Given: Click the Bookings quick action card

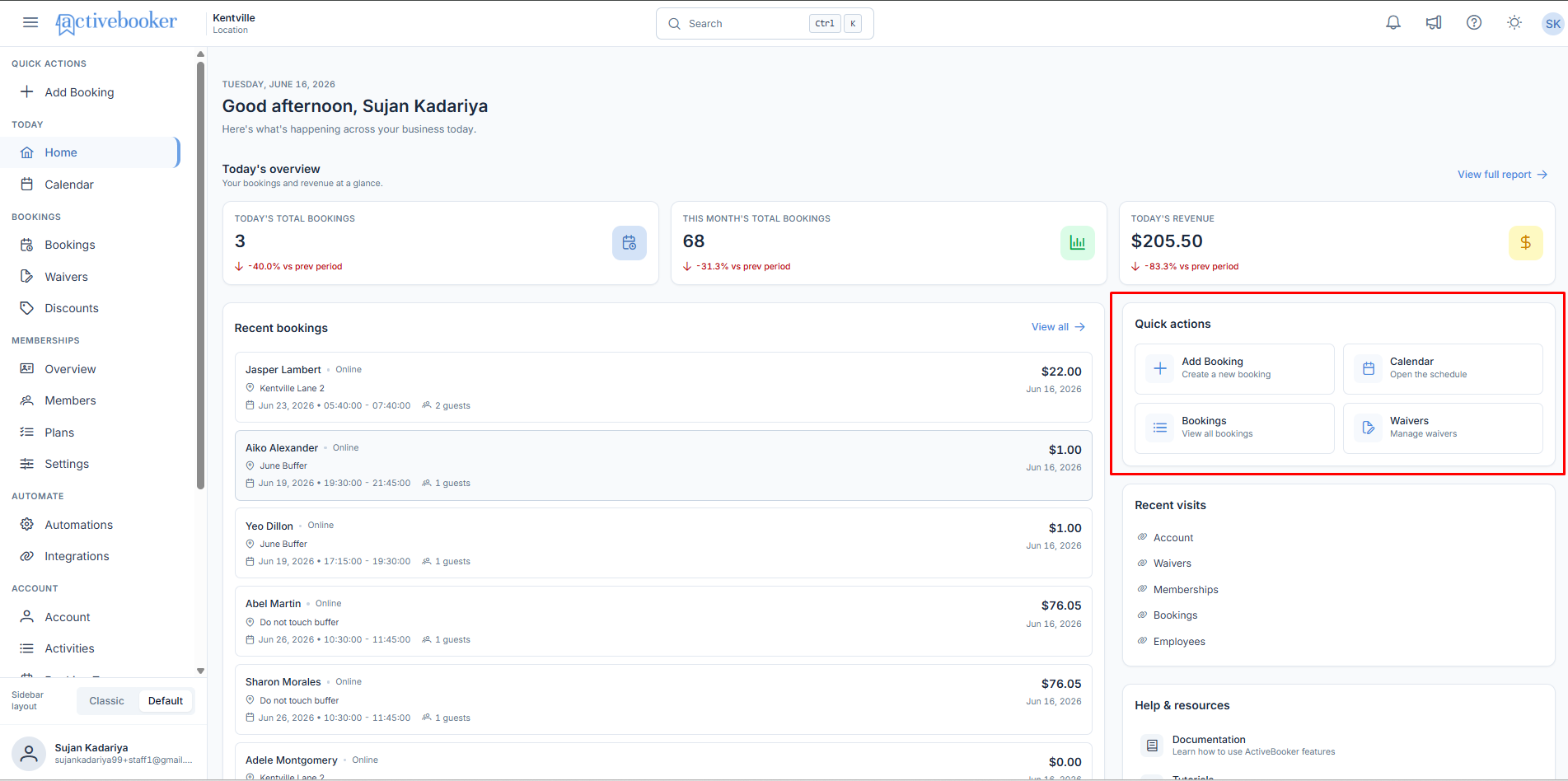Looking at the screenshot, I should tap(1234, 428).
